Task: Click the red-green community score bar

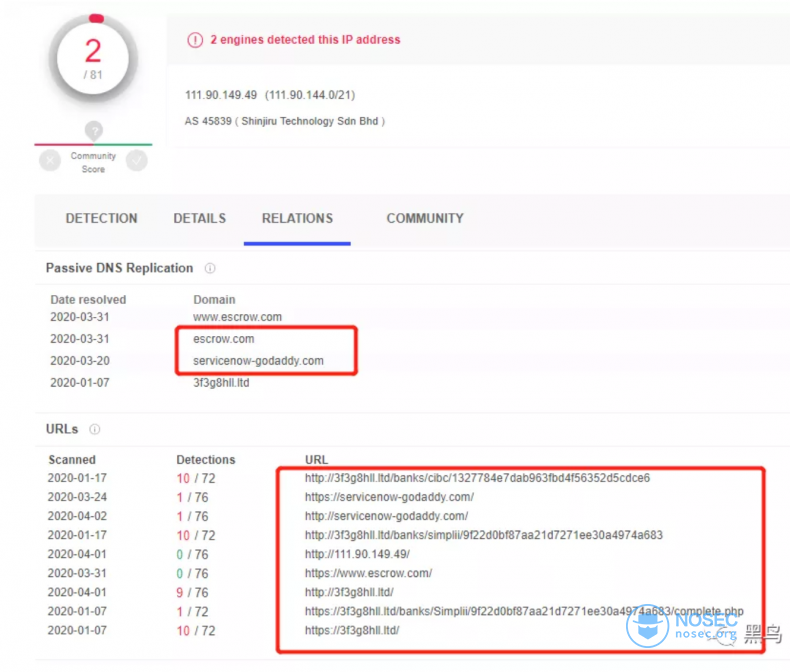Action: 93,144
